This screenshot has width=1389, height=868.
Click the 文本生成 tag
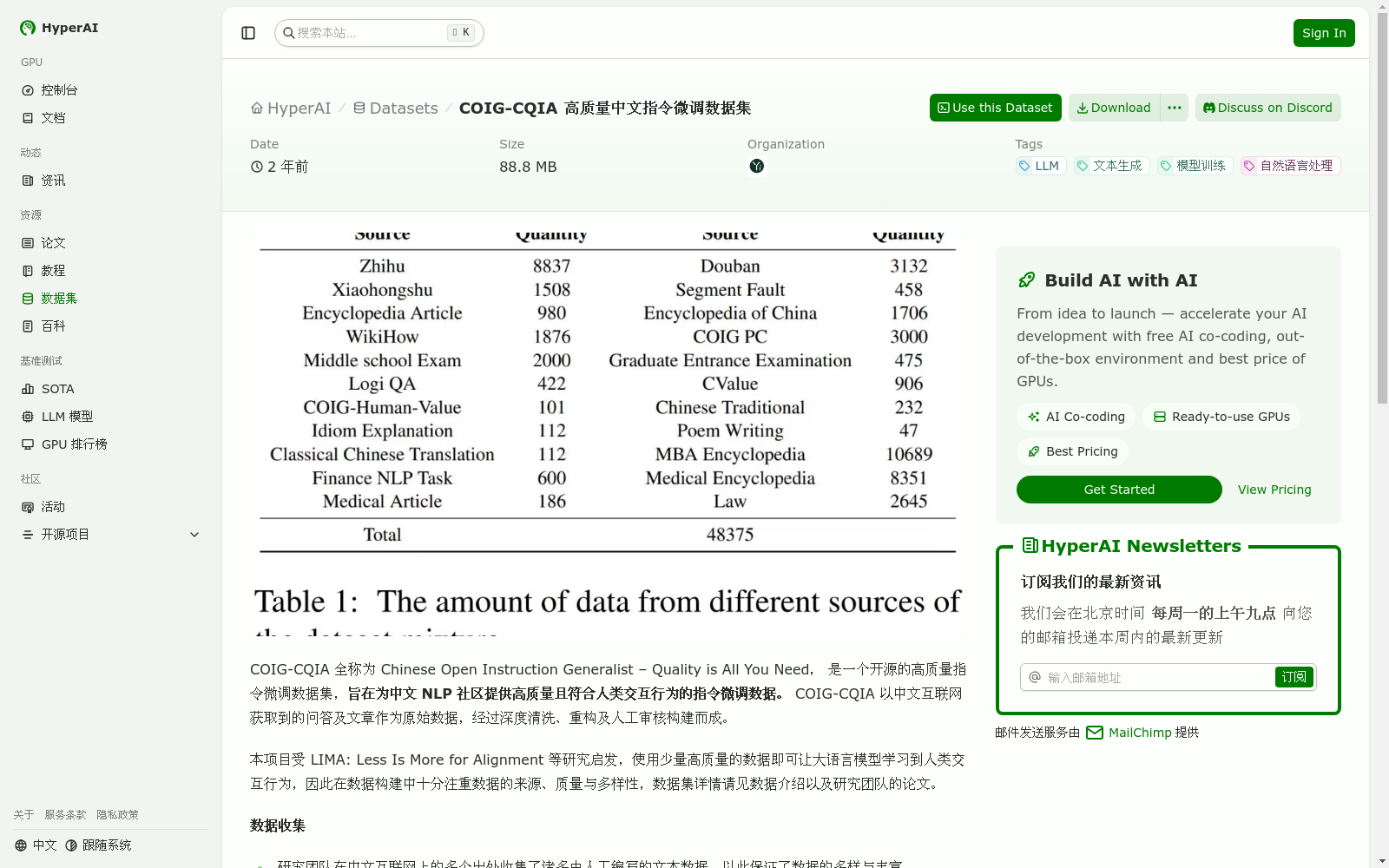[1112, 166]
